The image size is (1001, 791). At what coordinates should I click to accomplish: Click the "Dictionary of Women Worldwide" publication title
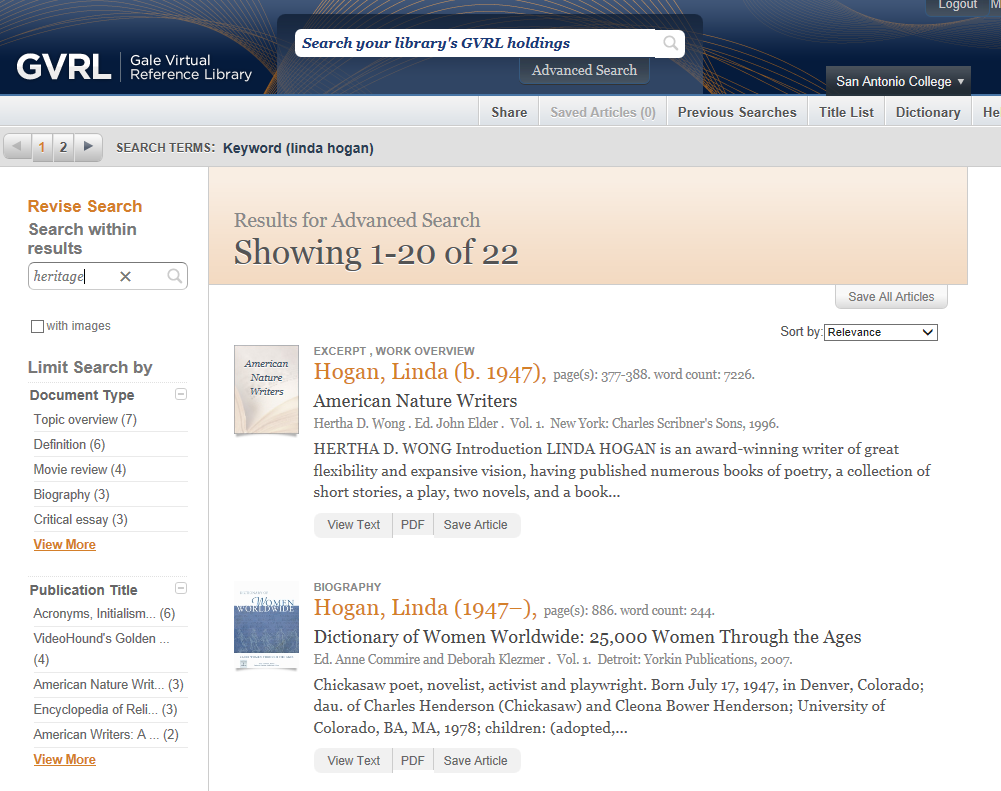(x=587, y=637)
